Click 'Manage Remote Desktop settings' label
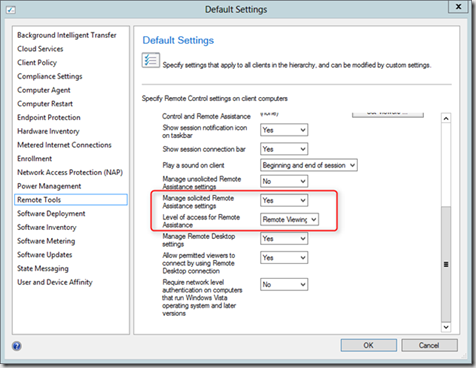Screen dimensions: 476x368 pos(199,240)
